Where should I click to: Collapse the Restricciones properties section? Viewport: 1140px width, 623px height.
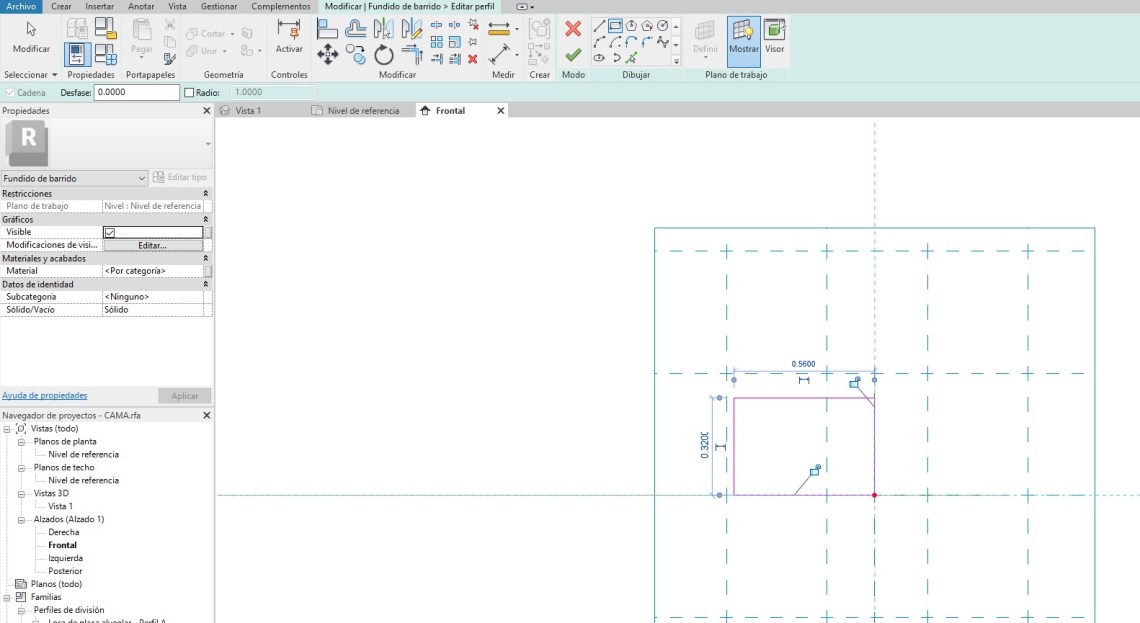click(206, 193)
